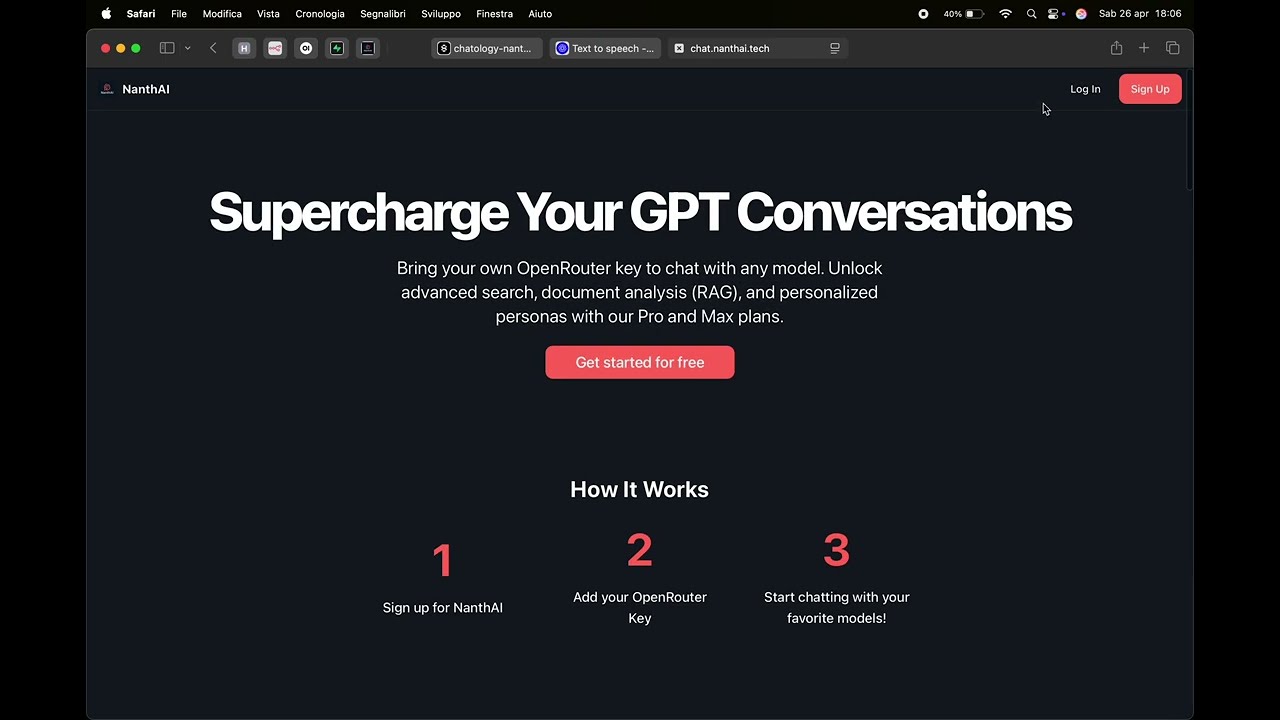Open the Reader page menu icon in address bar
The width and height of the screenshot is (1280, 720).
(x=835, y=48)
